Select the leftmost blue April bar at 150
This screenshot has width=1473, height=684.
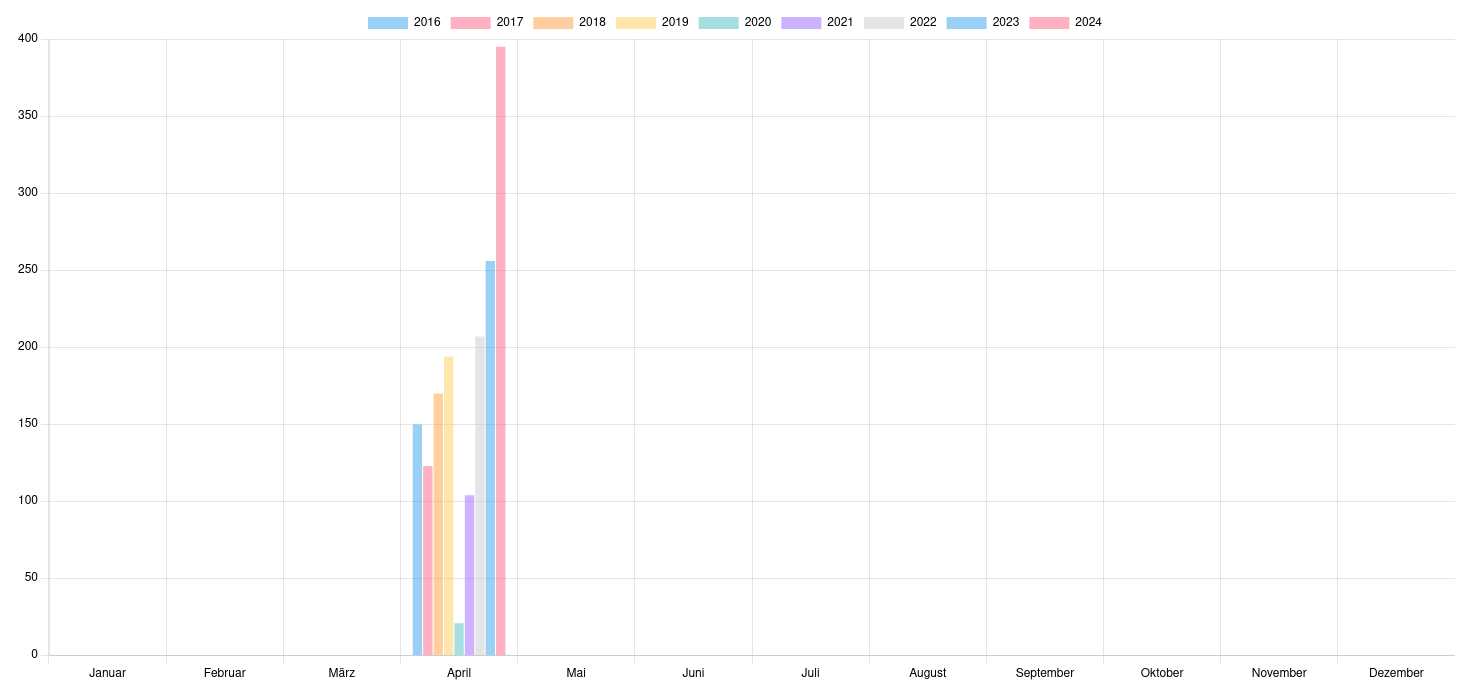(417, 540)
